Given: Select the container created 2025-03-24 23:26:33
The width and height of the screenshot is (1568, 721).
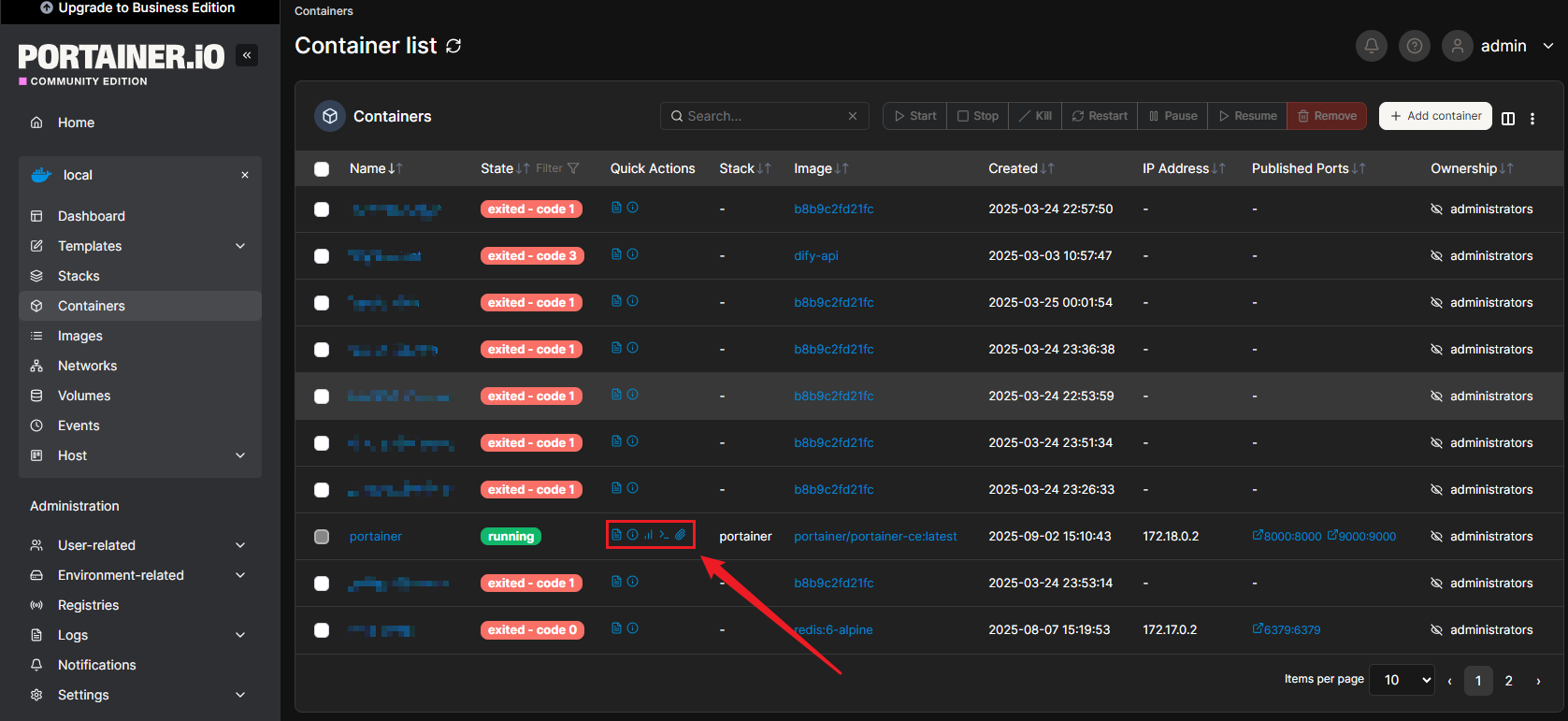Looking at the screenshot, I should point(322,490).
